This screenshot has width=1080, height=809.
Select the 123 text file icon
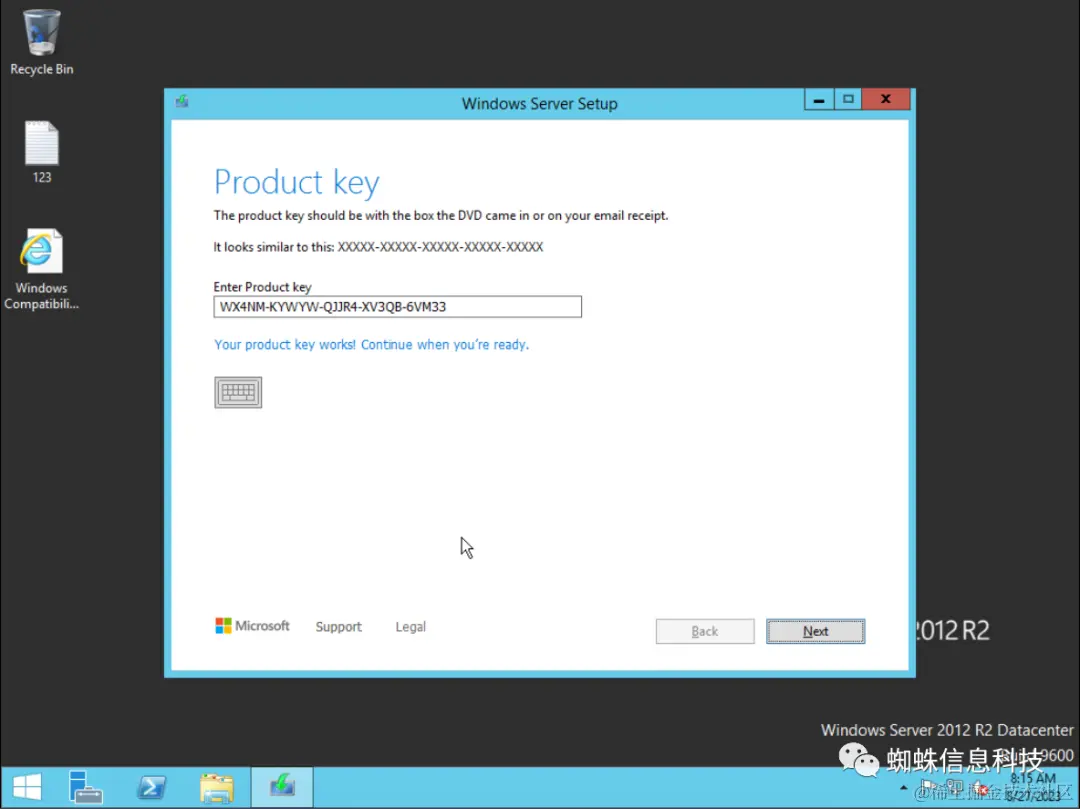coord(41,152)
